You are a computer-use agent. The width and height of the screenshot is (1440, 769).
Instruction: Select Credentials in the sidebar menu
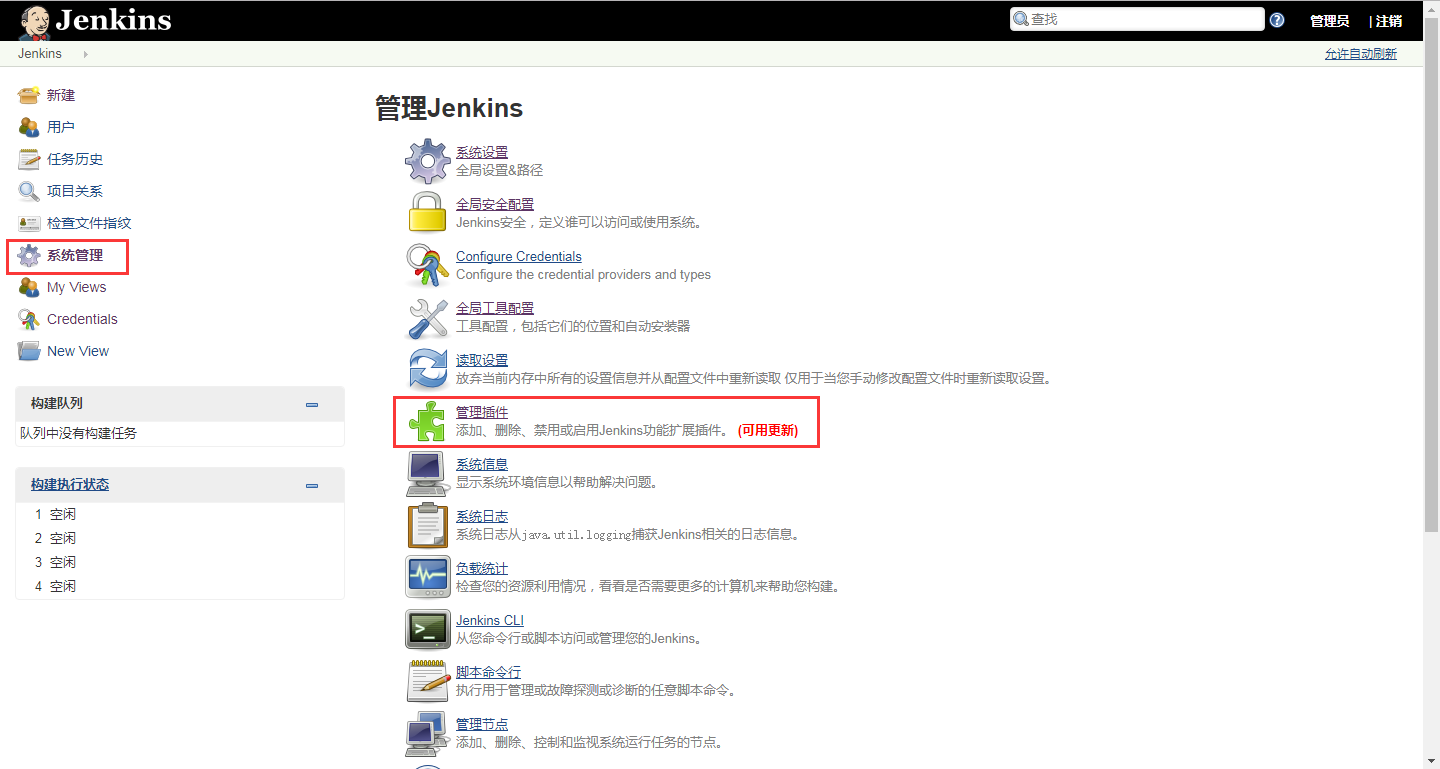(x=82, y=319)
